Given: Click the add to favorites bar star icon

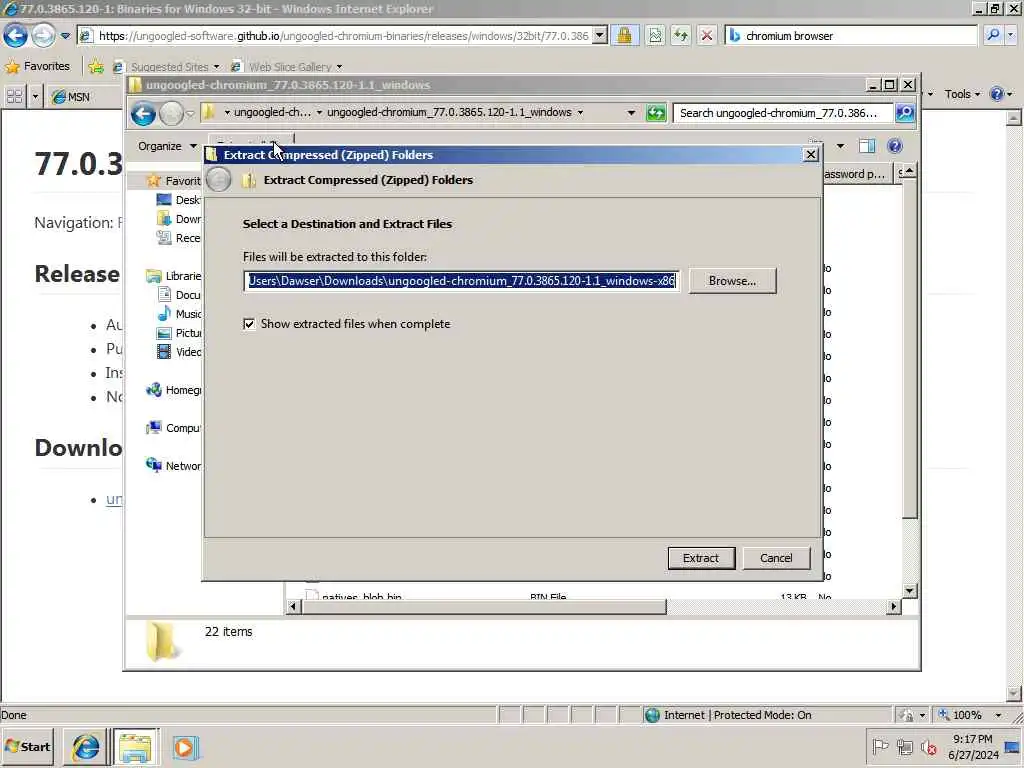Looking at the screenshot, I should tap(96, 66).
